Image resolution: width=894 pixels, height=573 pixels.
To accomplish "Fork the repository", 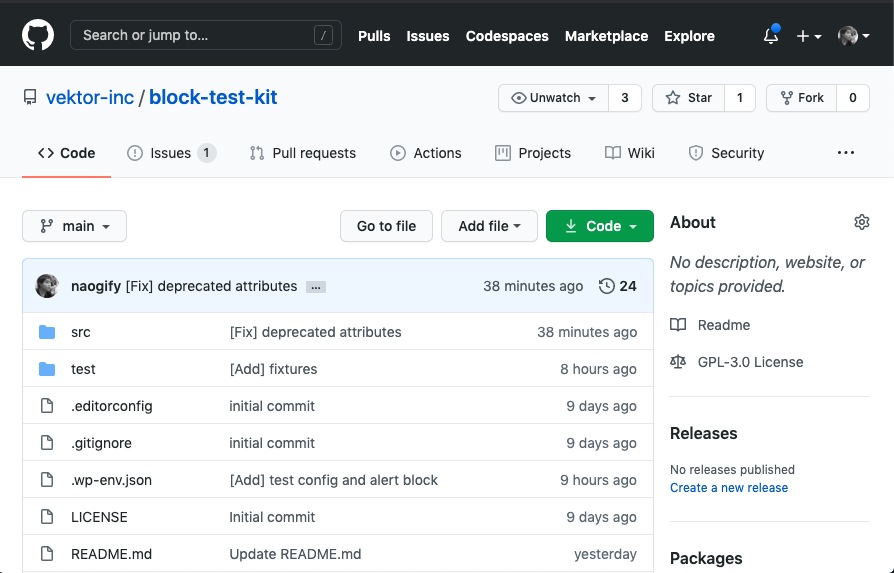I will tap(802, 98).
